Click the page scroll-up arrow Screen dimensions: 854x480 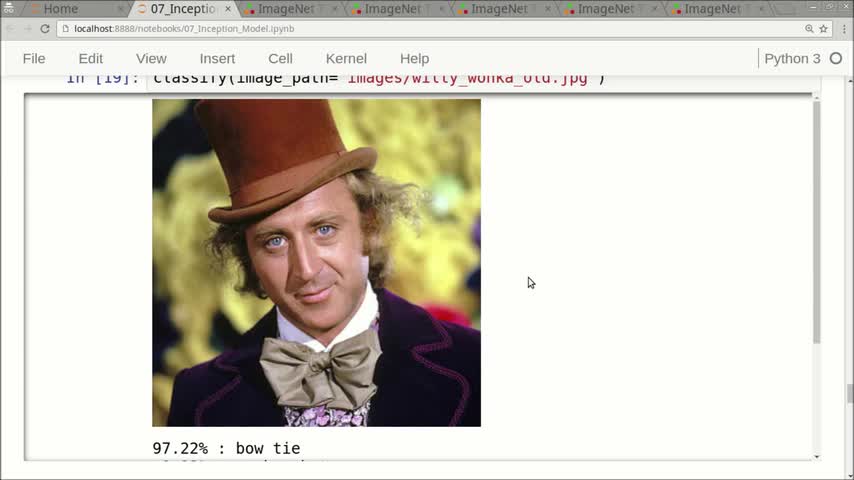[850, 80]
